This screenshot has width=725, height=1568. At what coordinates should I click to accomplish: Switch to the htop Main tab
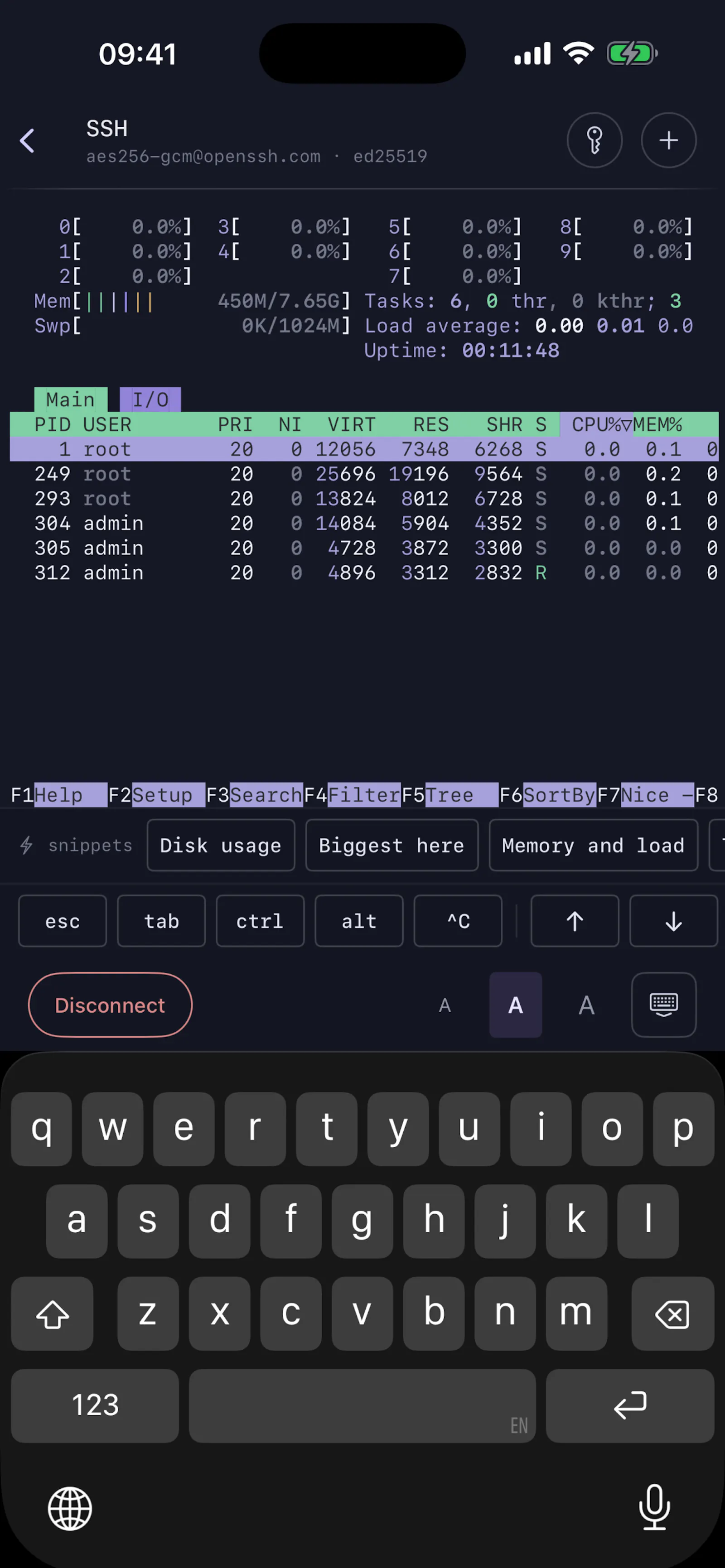[71, 399]
